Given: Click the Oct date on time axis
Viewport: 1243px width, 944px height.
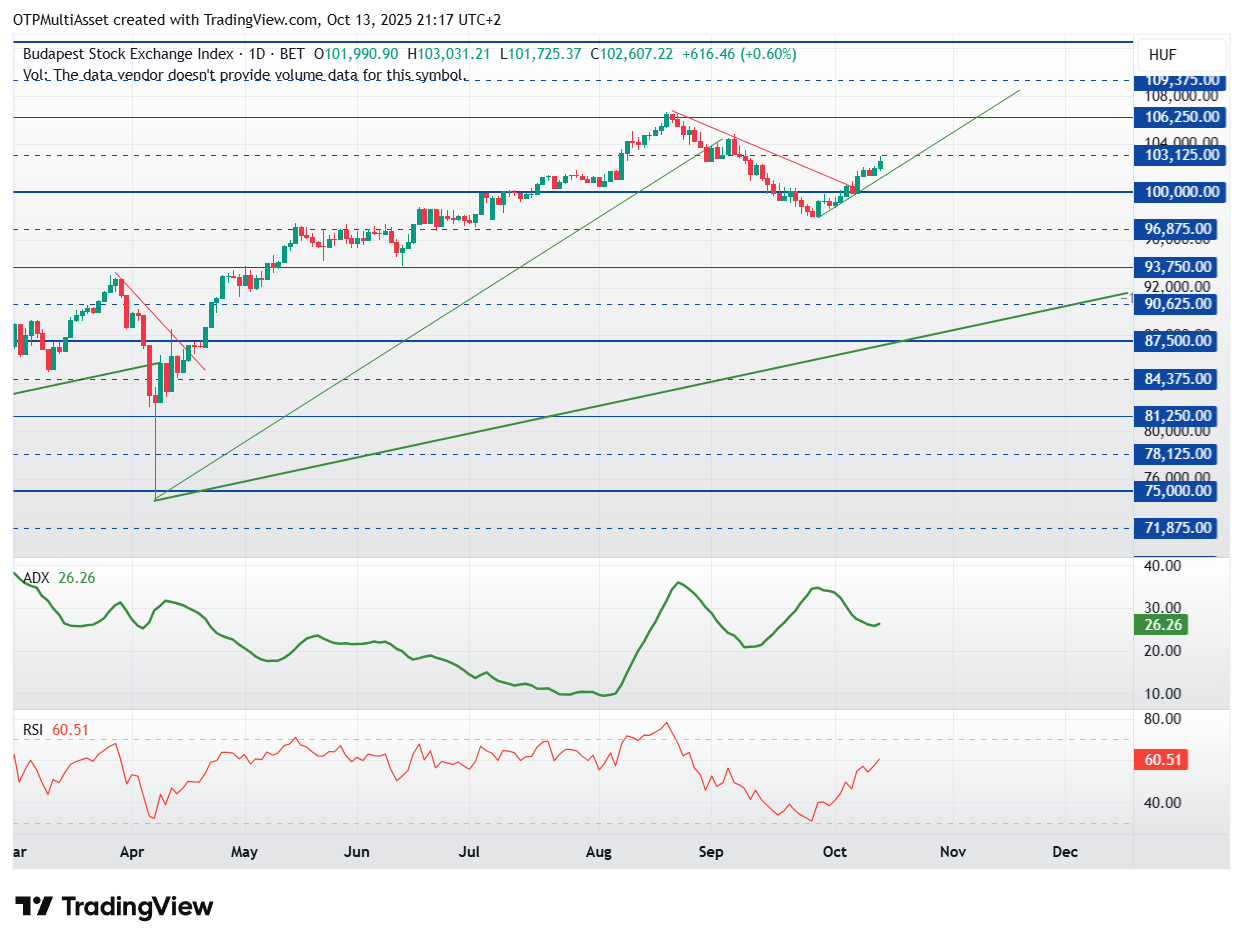Looking at the screenshot, I should tap(835, 852).
